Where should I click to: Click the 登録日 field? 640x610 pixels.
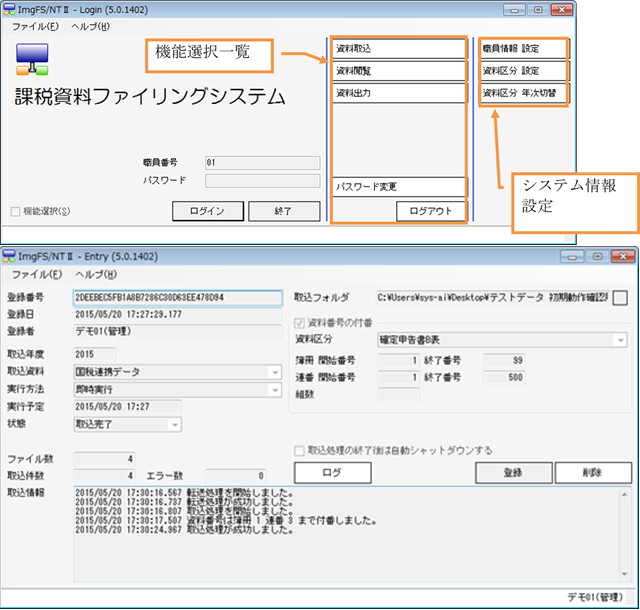coord(178,314)
